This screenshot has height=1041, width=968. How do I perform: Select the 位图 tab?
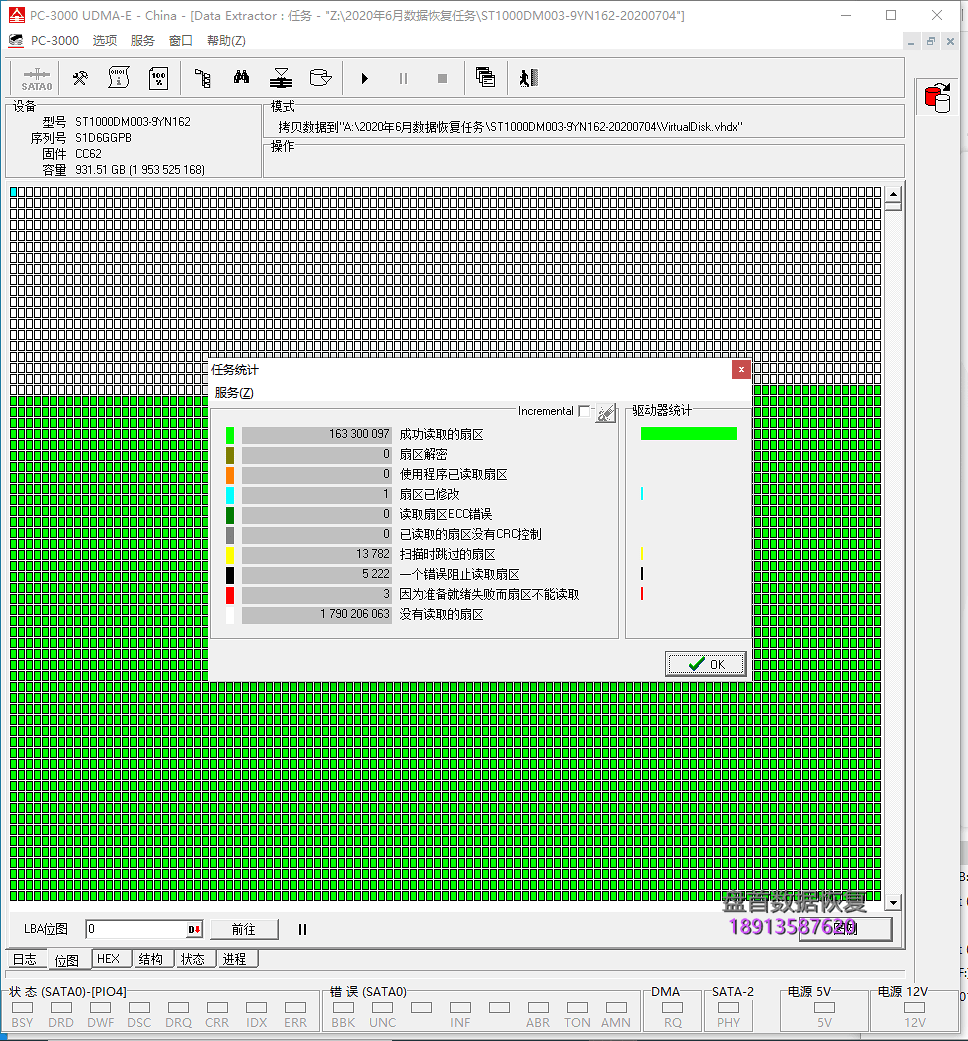(x=67, y=960)
